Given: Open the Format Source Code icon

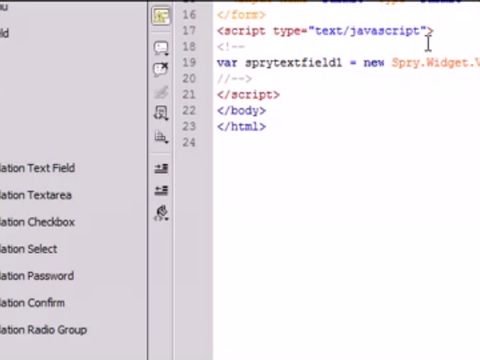Looking at the screenshot, I should (161, 213).
